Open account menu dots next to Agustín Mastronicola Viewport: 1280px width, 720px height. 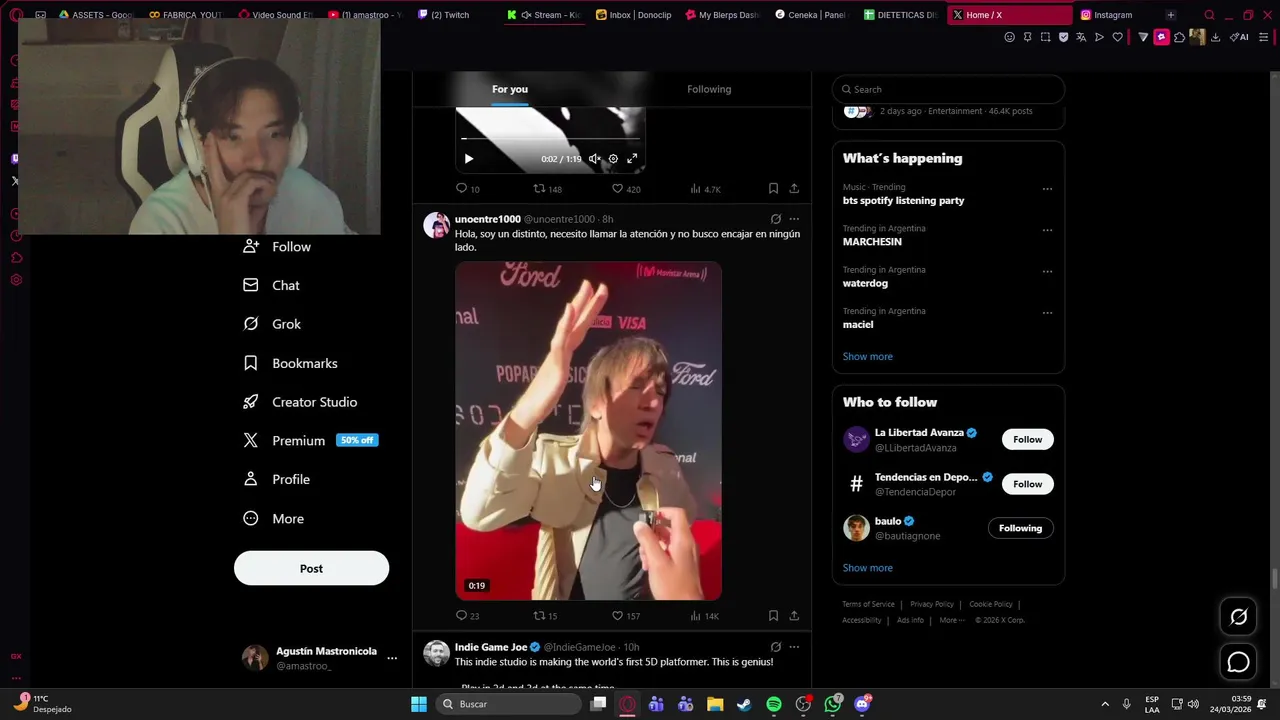(x=392, y=658)
